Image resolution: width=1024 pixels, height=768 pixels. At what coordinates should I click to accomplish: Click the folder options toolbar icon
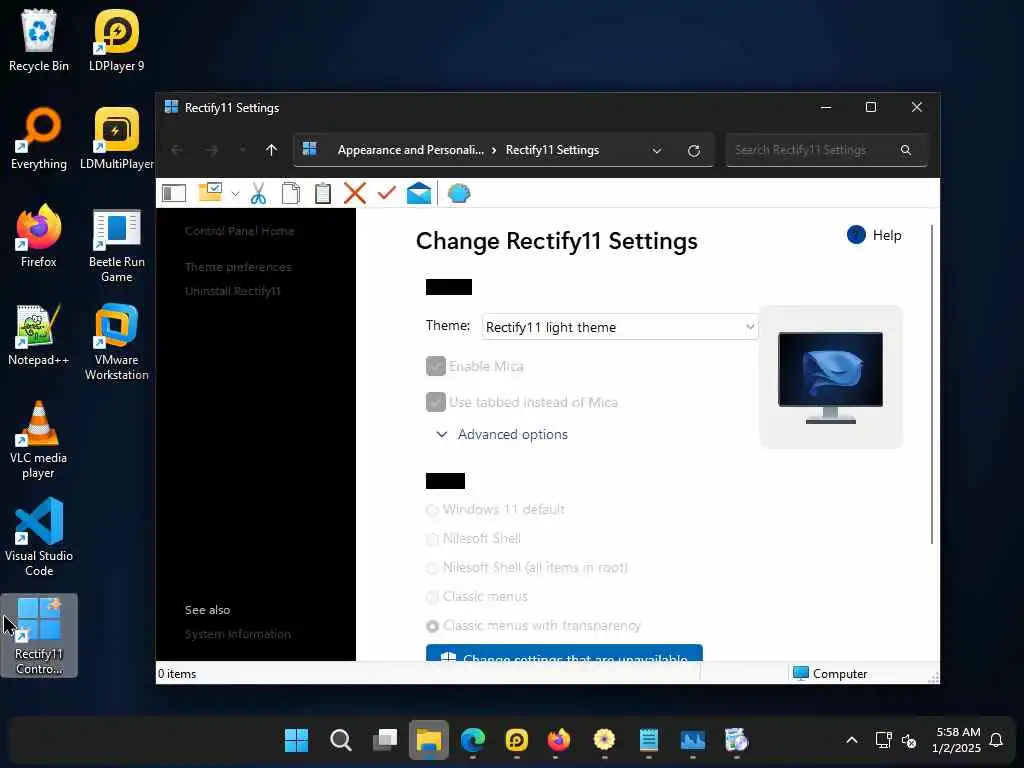(x=210, y=192)
